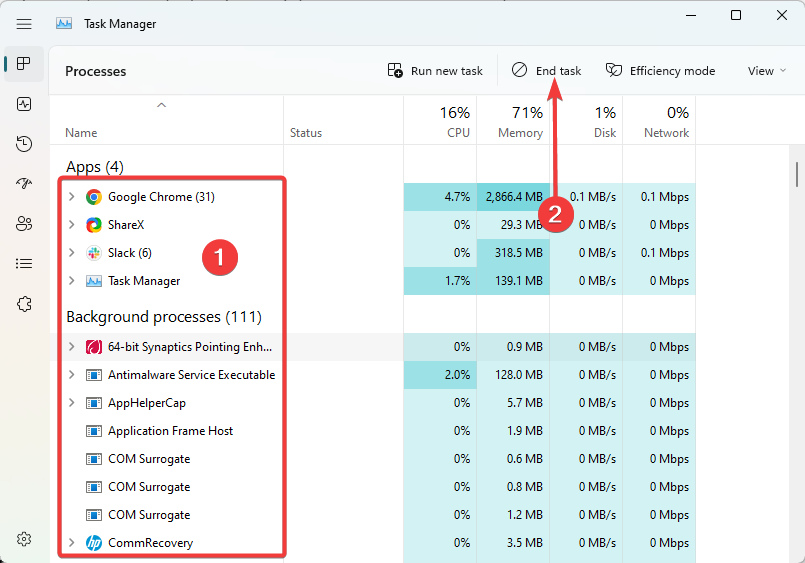Select the COM Surrogate row using 0.8 MB
The width and height of the screenshot is (805, 563).
pyautogui.click(x=149, y=487)
